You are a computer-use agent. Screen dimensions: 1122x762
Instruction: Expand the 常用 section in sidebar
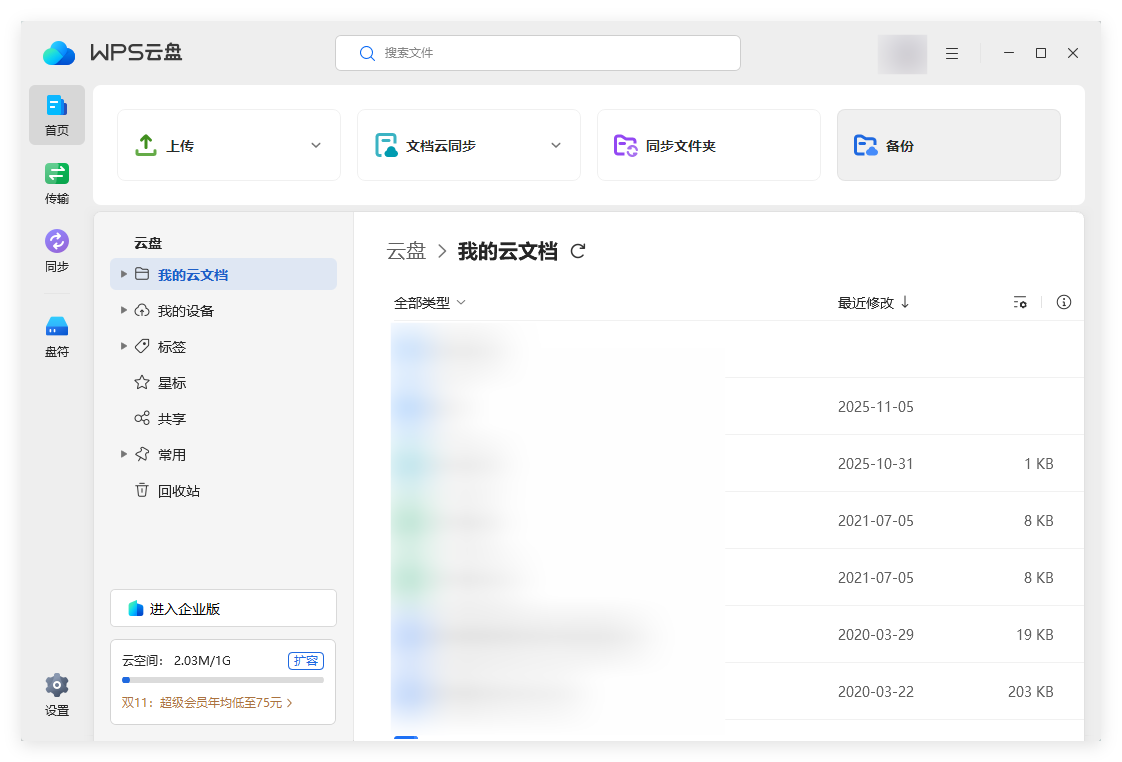pos(123,454)
